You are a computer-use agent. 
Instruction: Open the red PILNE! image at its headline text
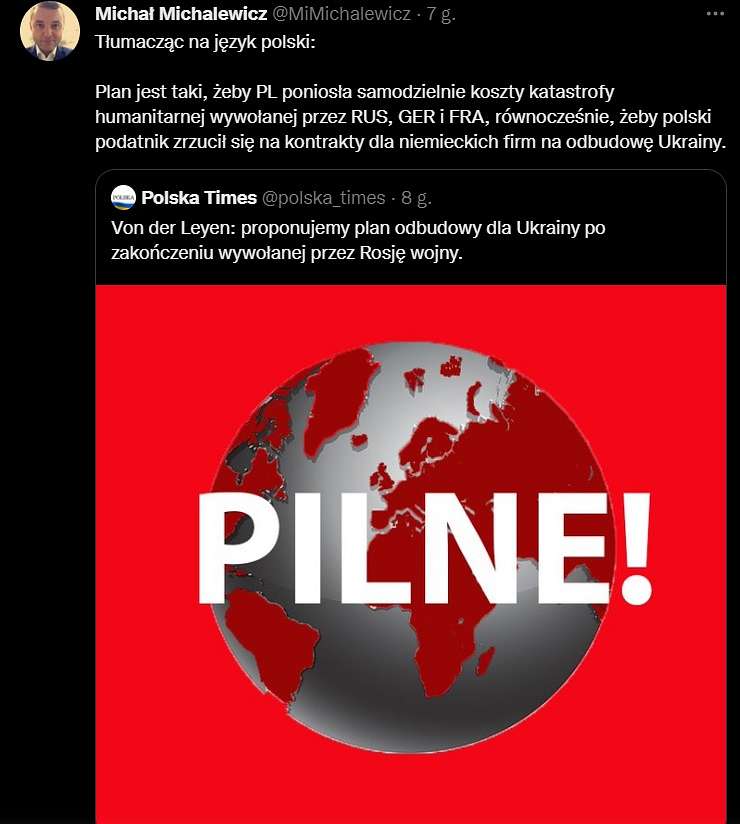(x=425, y=548)
